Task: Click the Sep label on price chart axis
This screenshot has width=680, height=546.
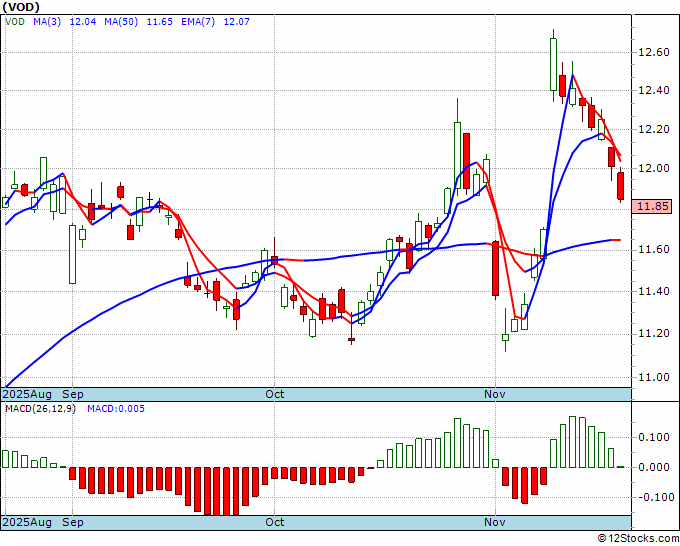Action: (73, 394)
